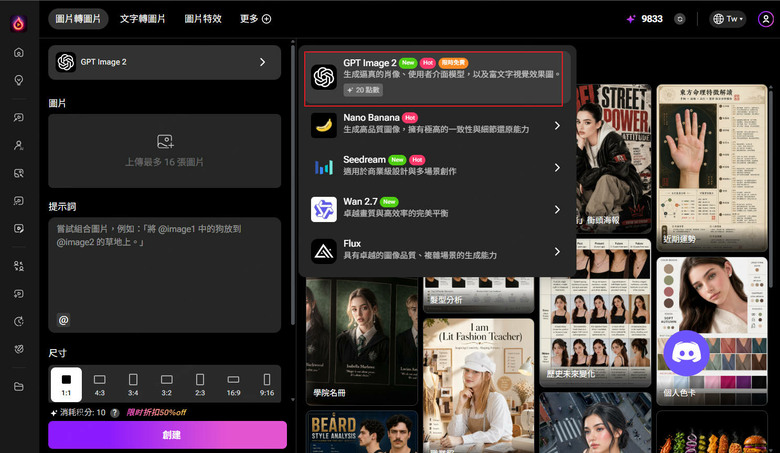Choose Flux in the model list
780x453 pixels.
437,251
